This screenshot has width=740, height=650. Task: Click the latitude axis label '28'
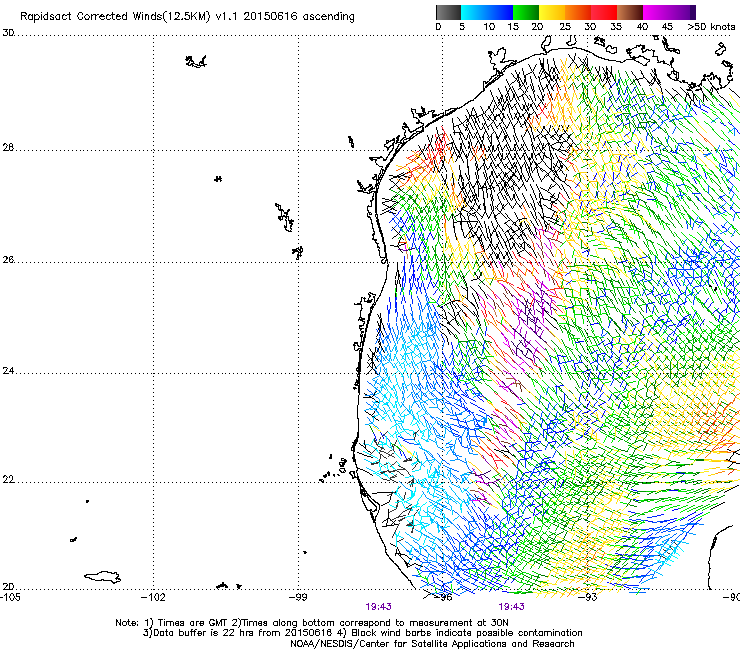click(8, 147)
